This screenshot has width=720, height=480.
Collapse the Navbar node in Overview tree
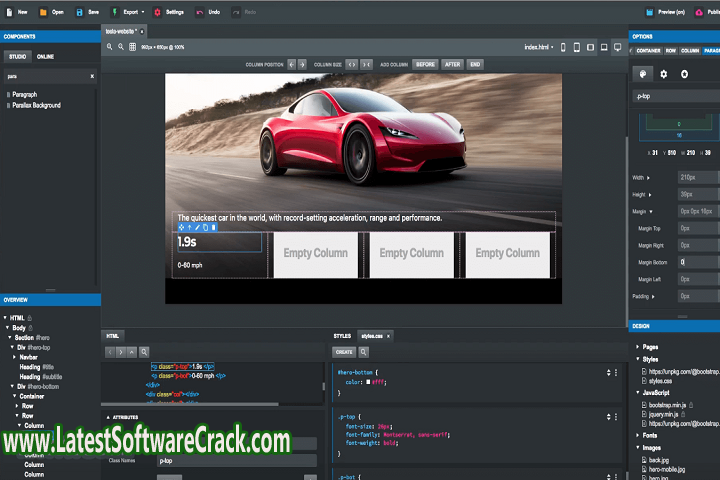14,357
